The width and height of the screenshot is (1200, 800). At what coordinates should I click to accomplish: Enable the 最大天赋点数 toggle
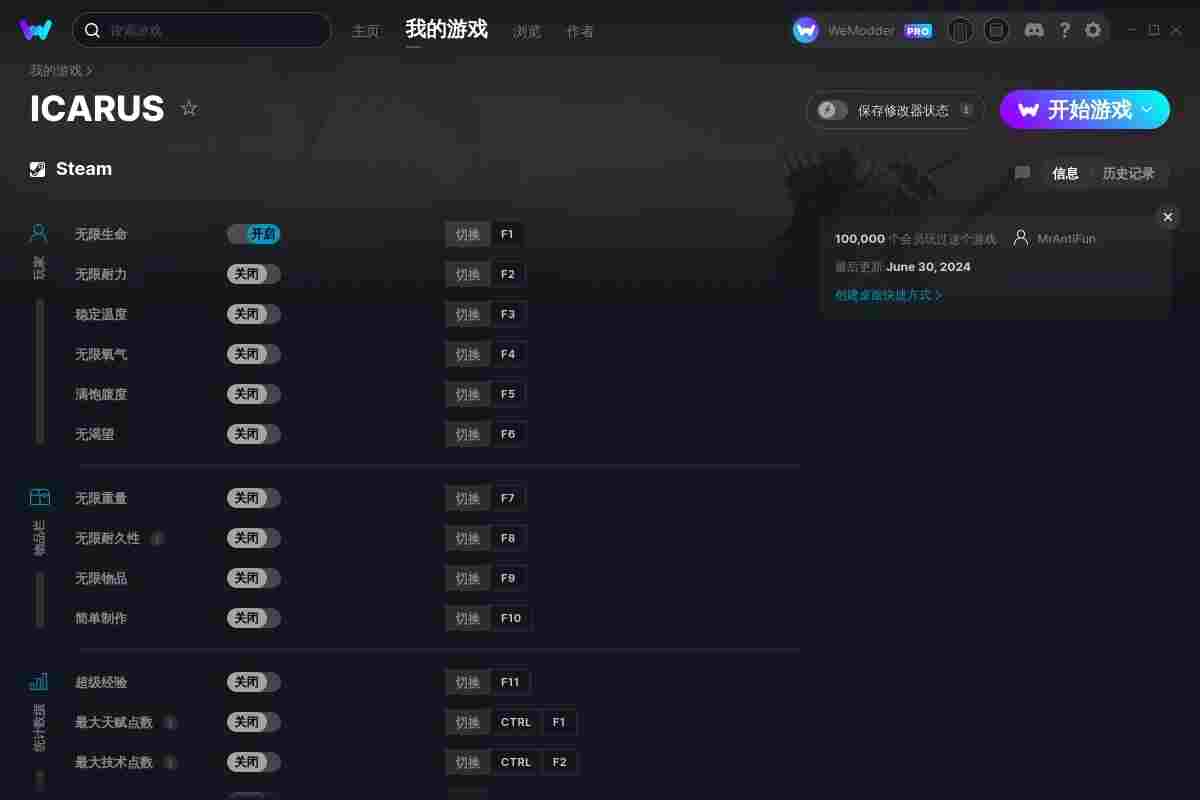point(254,722)
